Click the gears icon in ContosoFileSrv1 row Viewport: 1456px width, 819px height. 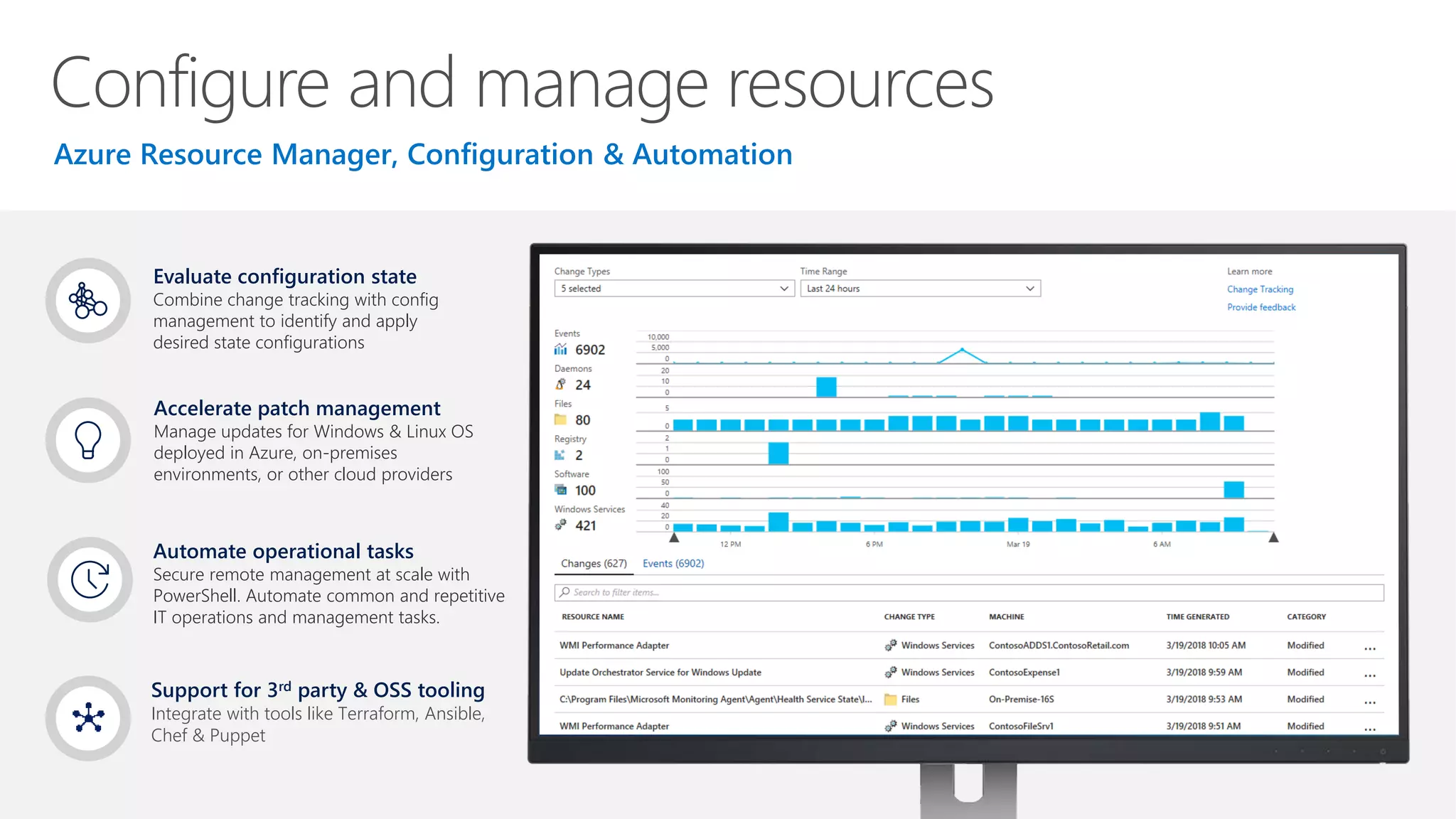[x=890, y=727]
